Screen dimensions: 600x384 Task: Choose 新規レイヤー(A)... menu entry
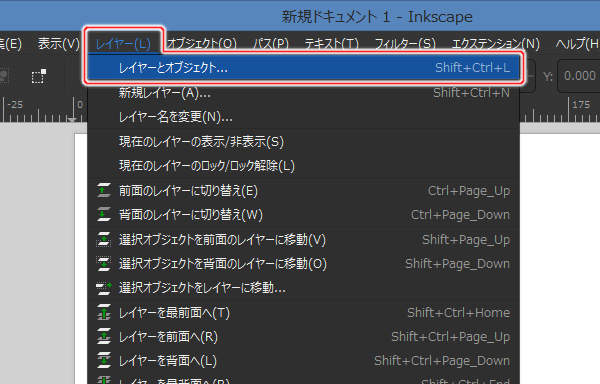tap(304, 93)
